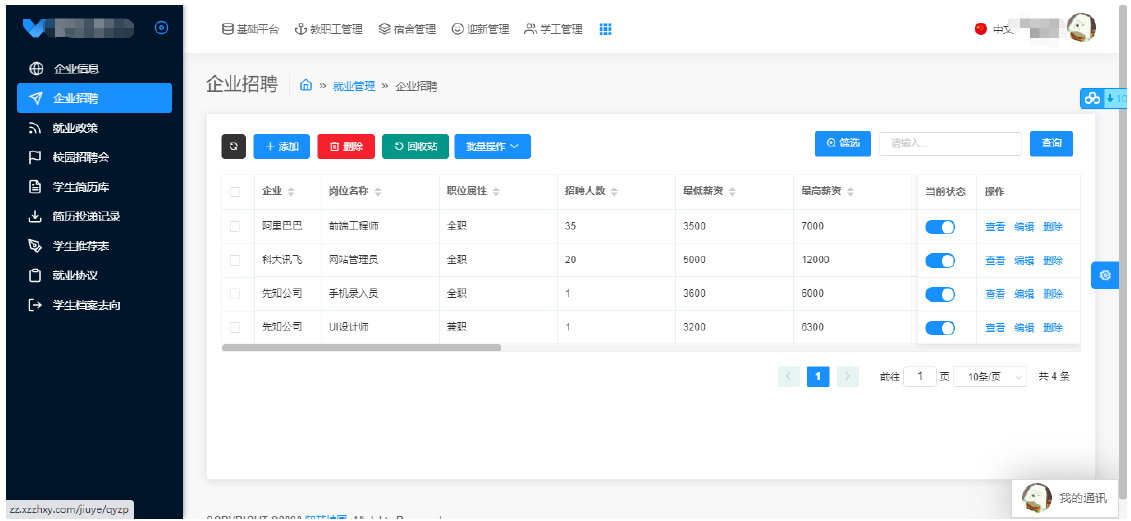This screenshot has width=1131, height=521.
Task: Open the 10条/页 page size dropdown
Action: (x=990, y=377)
